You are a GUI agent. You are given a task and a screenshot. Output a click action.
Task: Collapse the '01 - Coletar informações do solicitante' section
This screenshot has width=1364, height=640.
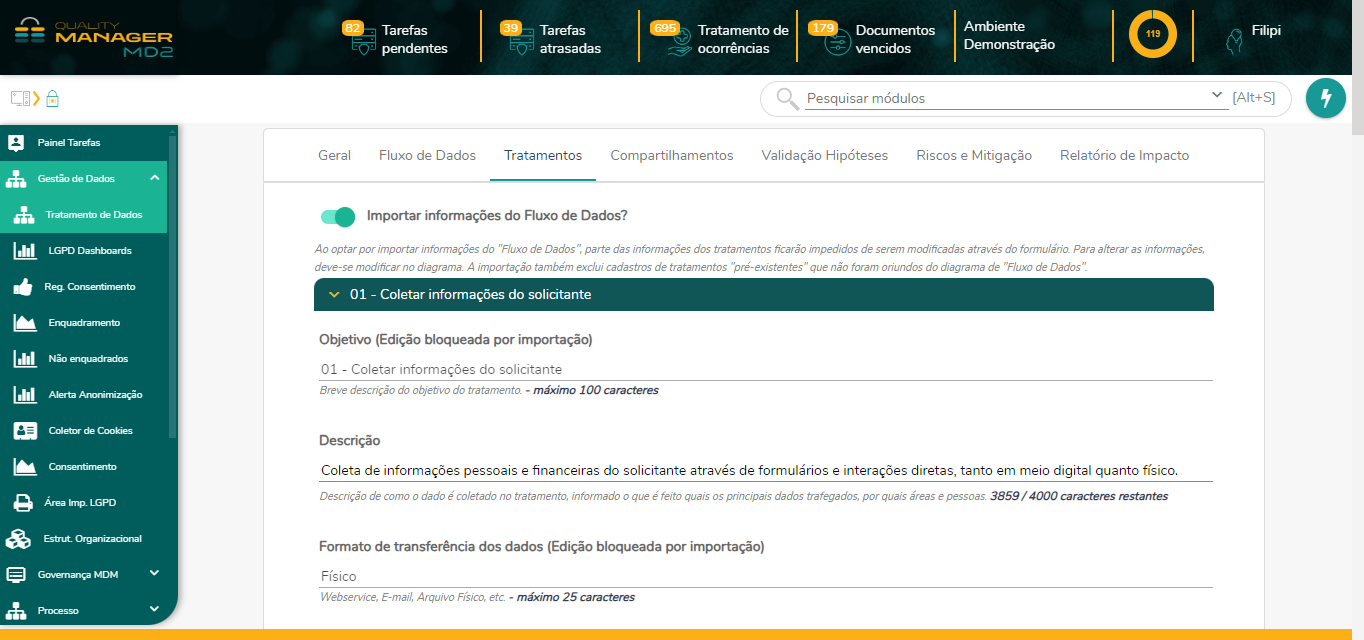point(335,294)
